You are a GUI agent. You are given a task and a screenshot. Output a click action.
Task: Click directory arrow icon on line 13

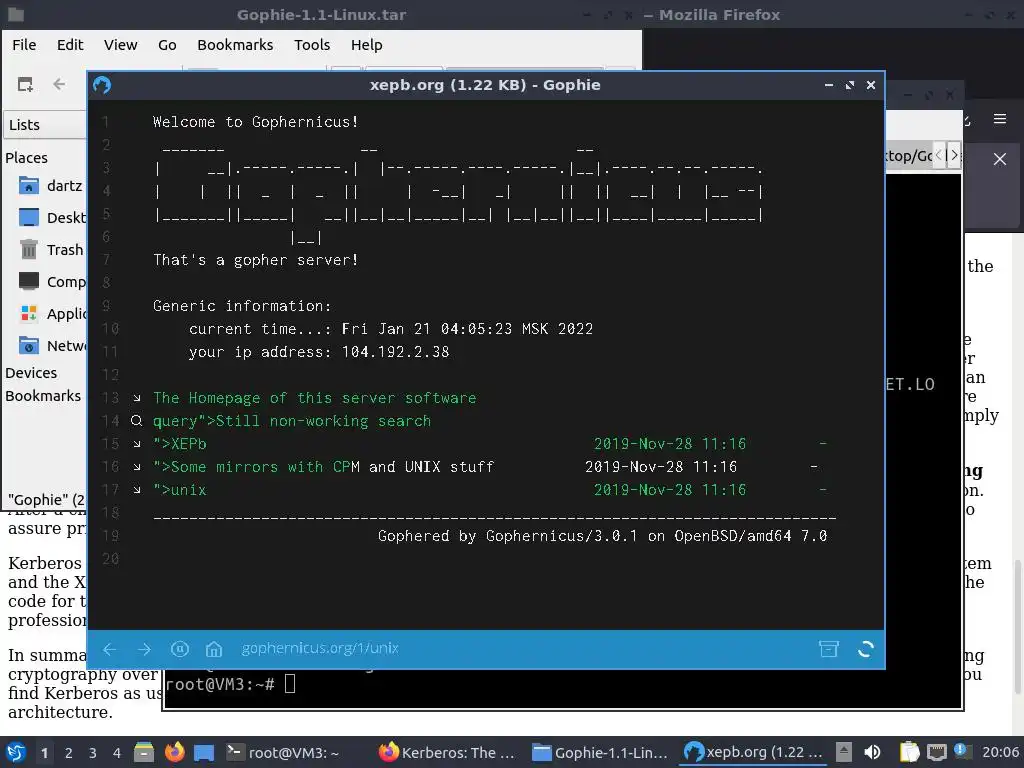(136, 398)
